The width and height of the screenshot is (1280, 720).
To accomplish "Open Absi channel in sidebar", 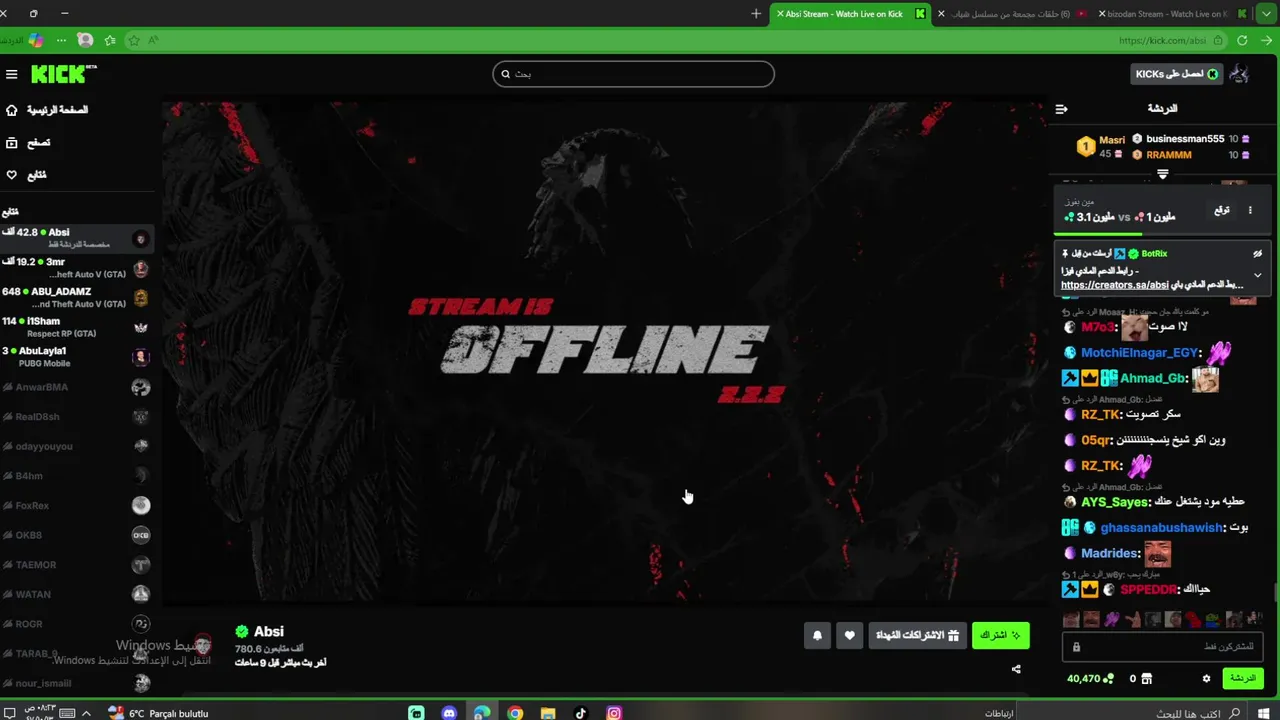I will [x=77, y=238].
